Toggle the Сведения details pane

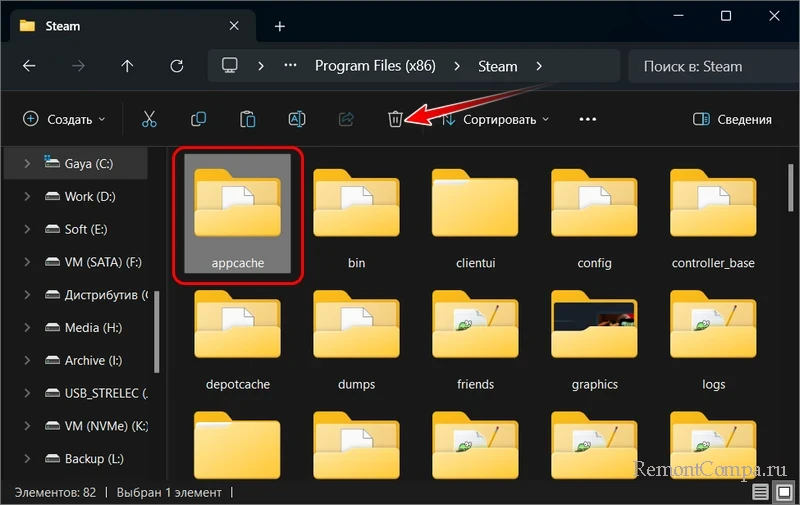pyautogui.click(x=732, y=119)
